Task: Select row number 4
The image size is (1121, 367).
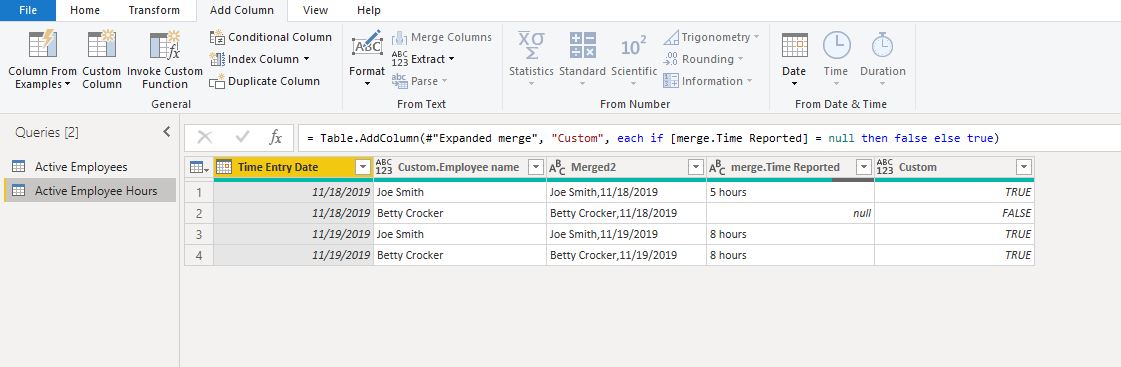Action: (x=199, y=255)
